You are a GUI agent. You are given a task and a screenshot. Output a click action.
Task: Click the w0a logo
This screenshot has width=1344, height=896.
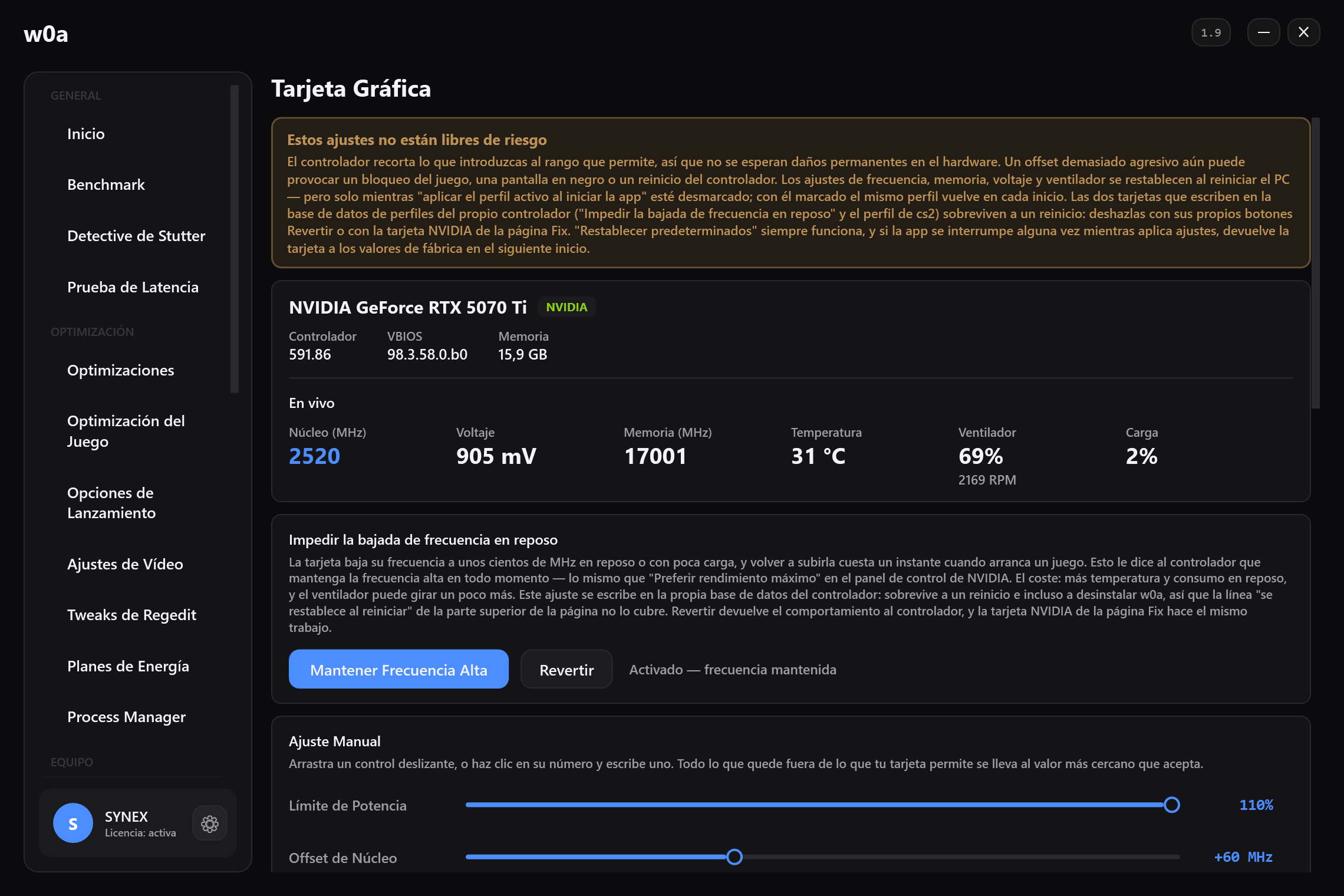(46, 34)
